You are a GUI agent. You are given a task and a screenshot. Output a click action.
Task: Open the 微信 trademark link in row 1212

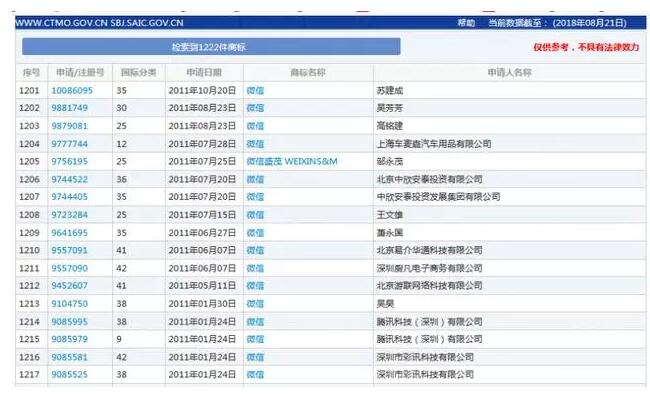coord(255,286)
